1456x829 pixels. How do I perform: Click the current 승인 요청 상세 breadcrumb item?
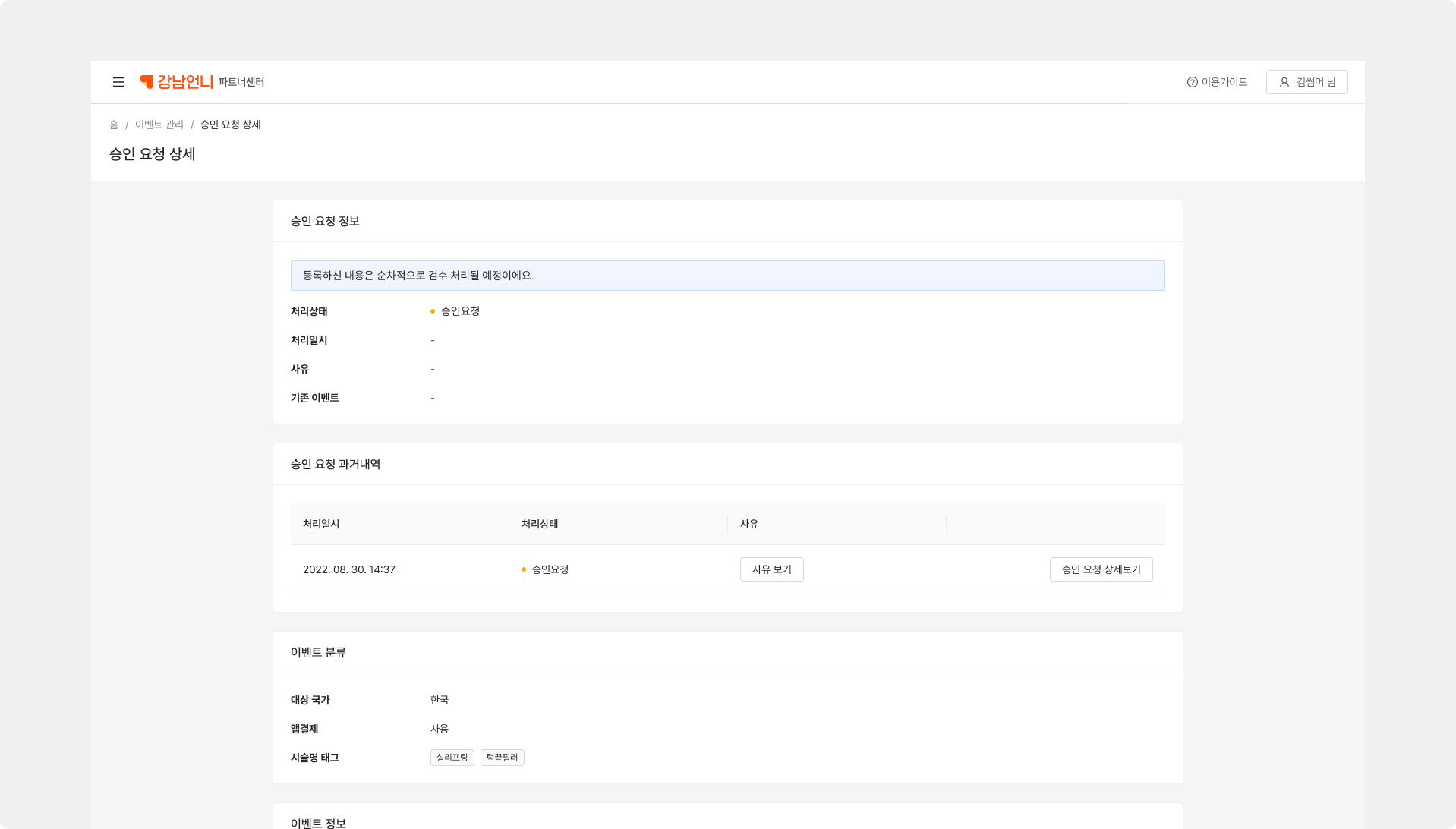click(230, 125)
